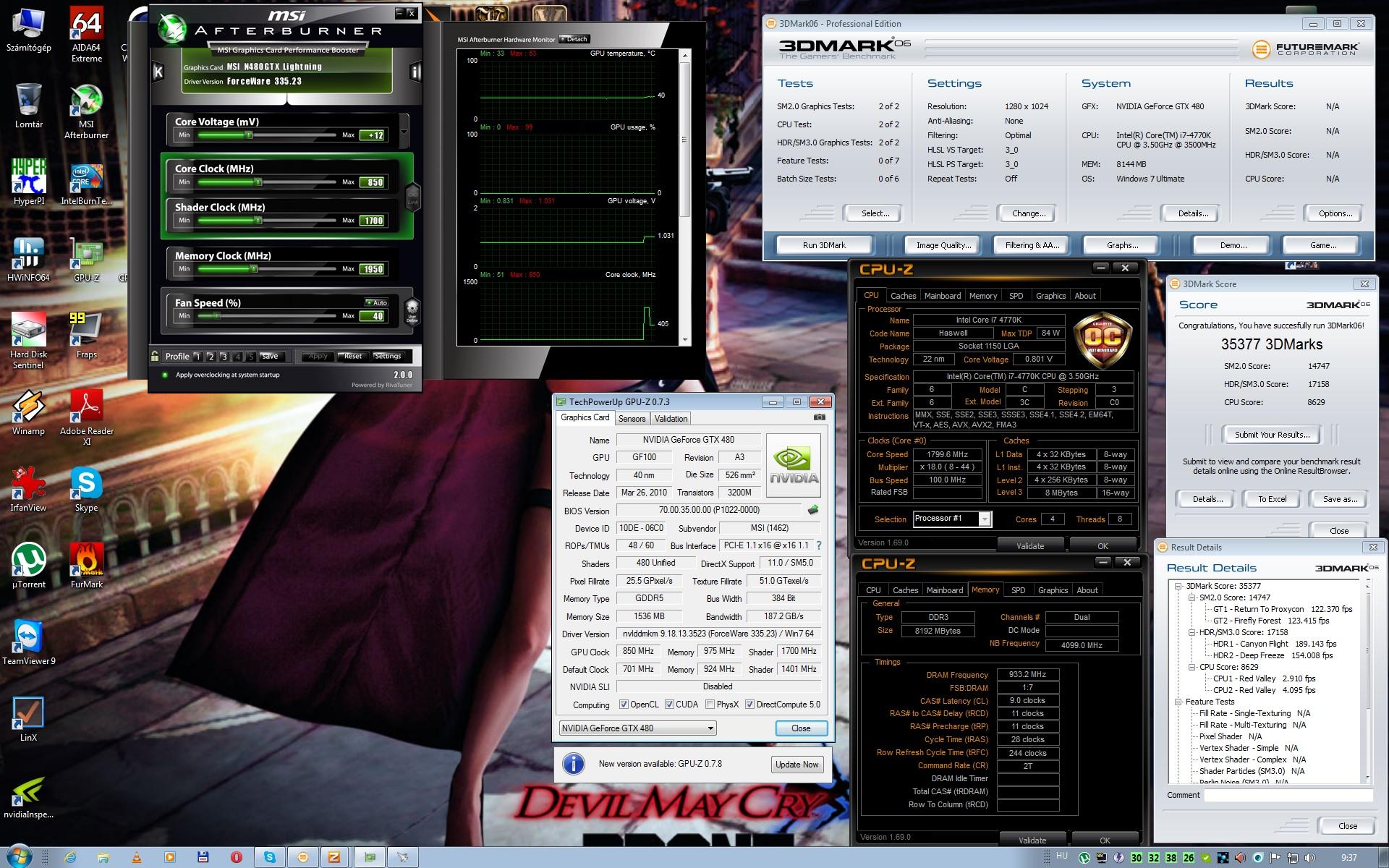Launch Skype desktop shortcut
The height and width of the screenshot is (868, 1389).
(86, 490)
